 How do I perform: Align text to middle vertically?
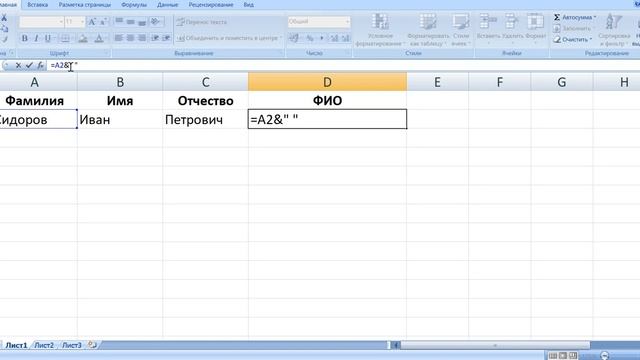point(130,22)
